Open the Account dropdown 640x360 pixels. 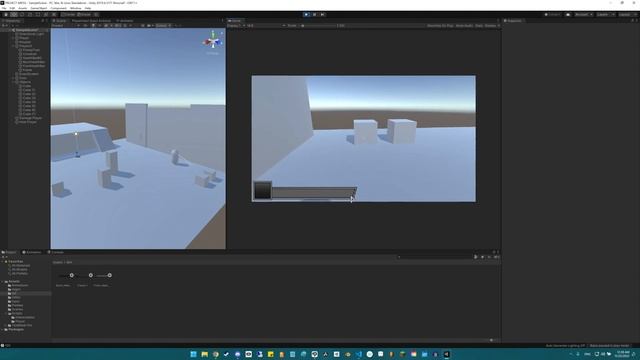click(x=583, y=14)
